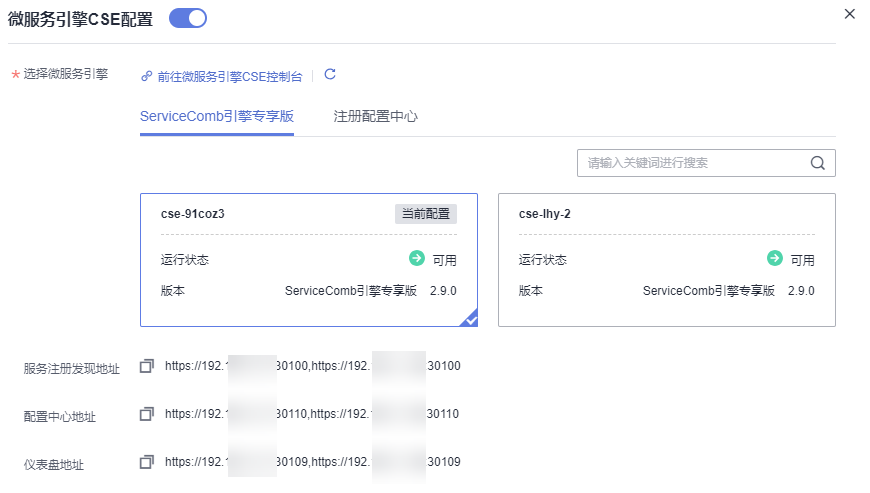870x493 pixels.
Task: Open the 前往微服务引擎CSE控制台 link
Action: click(229, 75)
